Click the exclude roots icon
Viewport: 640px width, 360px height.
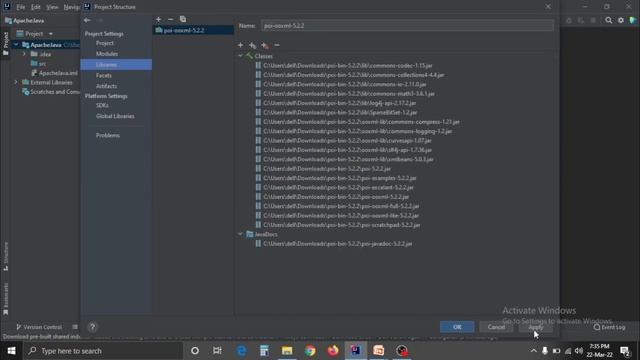coord(265,45)
